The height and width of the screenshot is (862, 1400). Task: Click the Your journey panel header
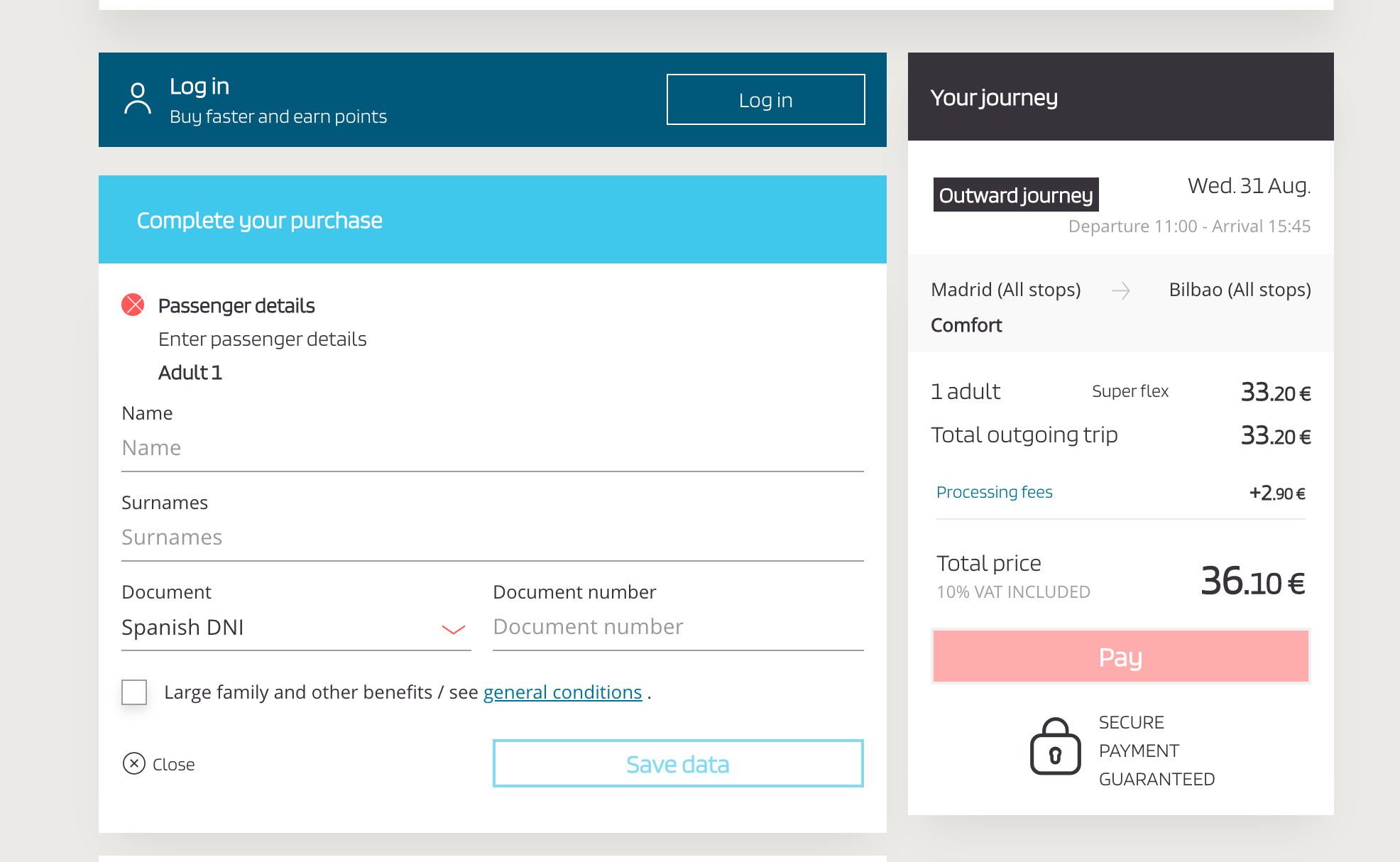(1120, 97)
